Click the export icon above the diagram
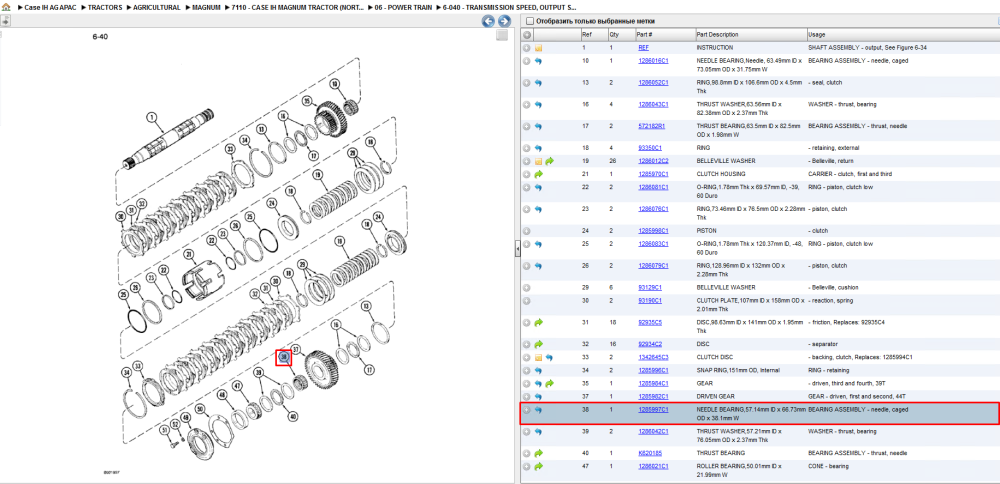1000x484 pixels. click(x=5, y=20)
